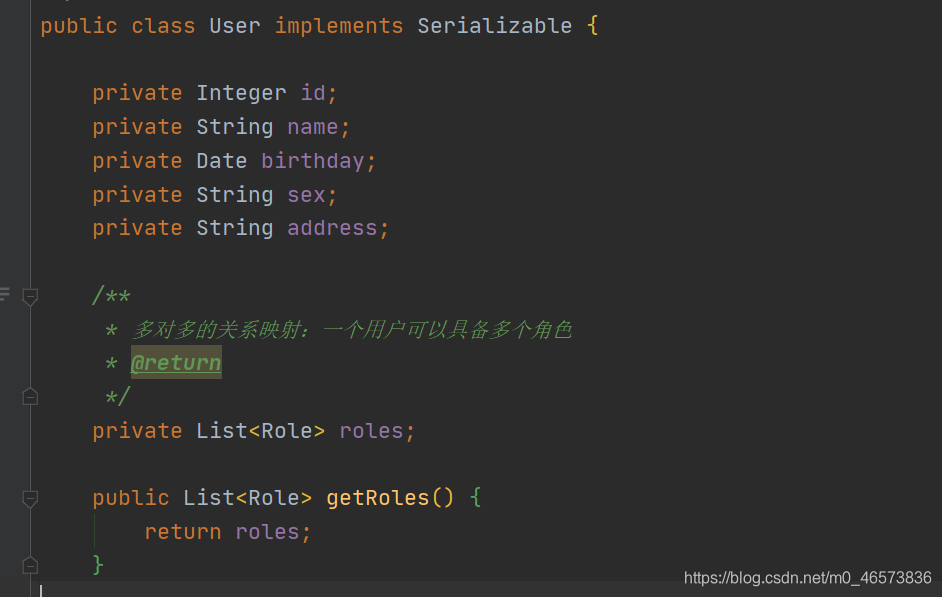Click the fold end marker beside */
The image size is (942, 597).
pos(30,396)
